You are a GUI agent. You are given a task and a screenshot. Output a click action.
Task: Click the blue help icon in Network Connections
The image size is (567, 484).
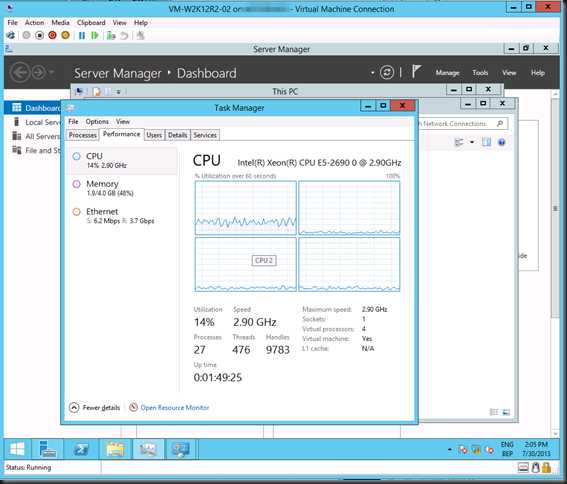click(502, 142)
